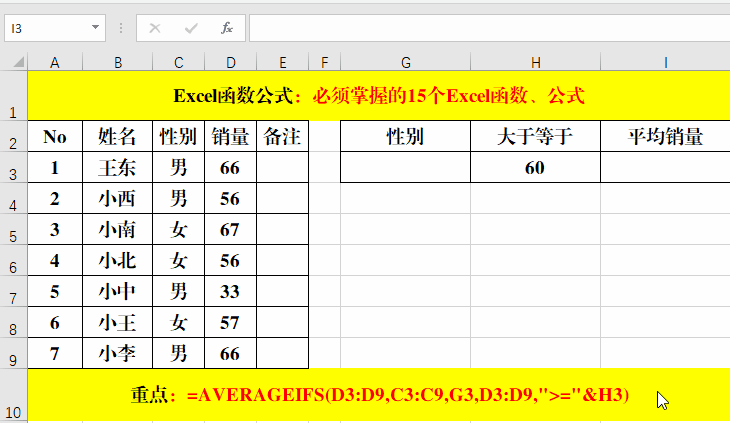Select column I header
This screenshot has width=730, height=423.
pos(665,62)
